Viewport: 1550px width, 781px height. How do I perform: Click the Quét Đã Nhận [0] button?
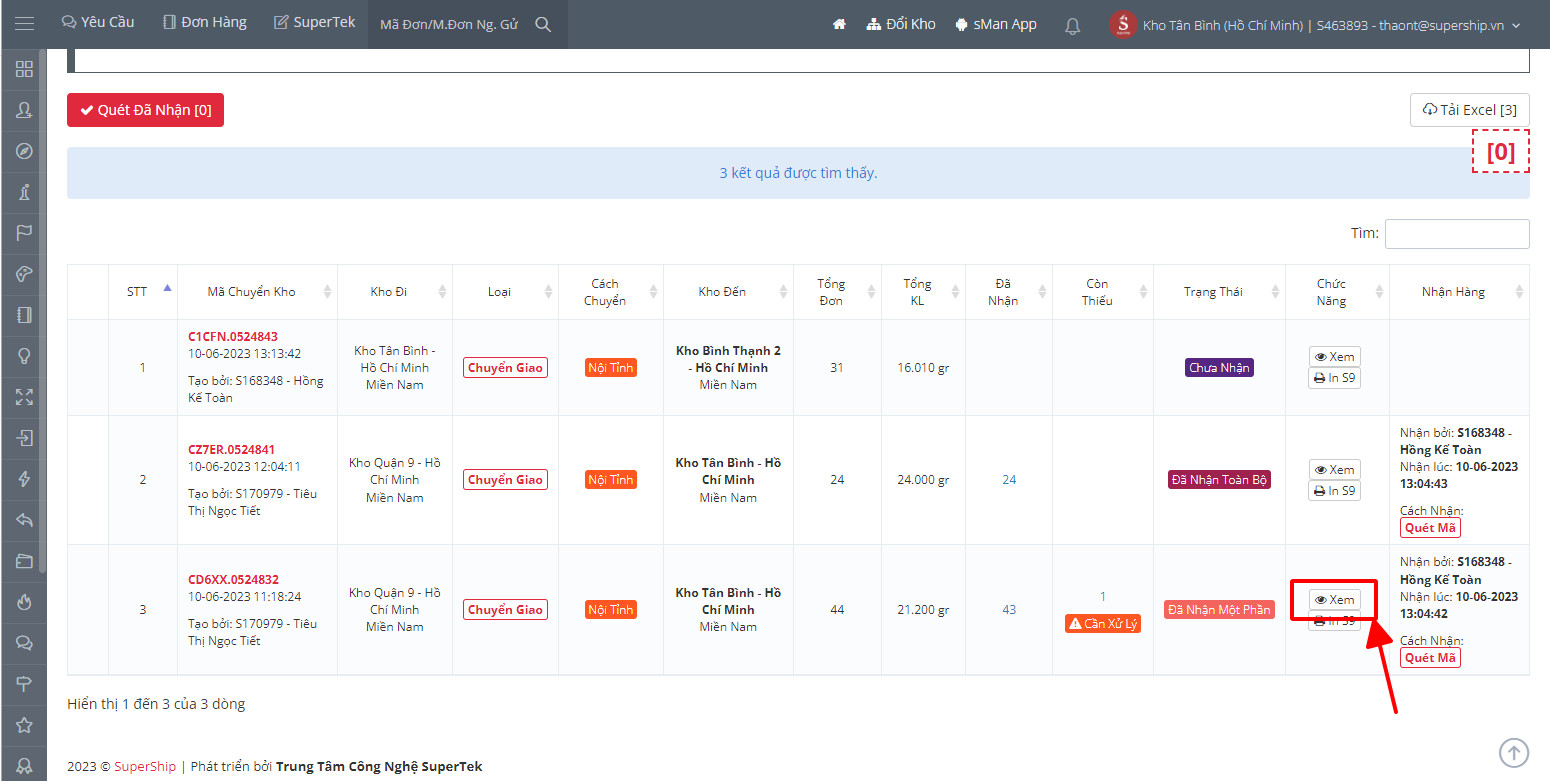pos(145,110)
